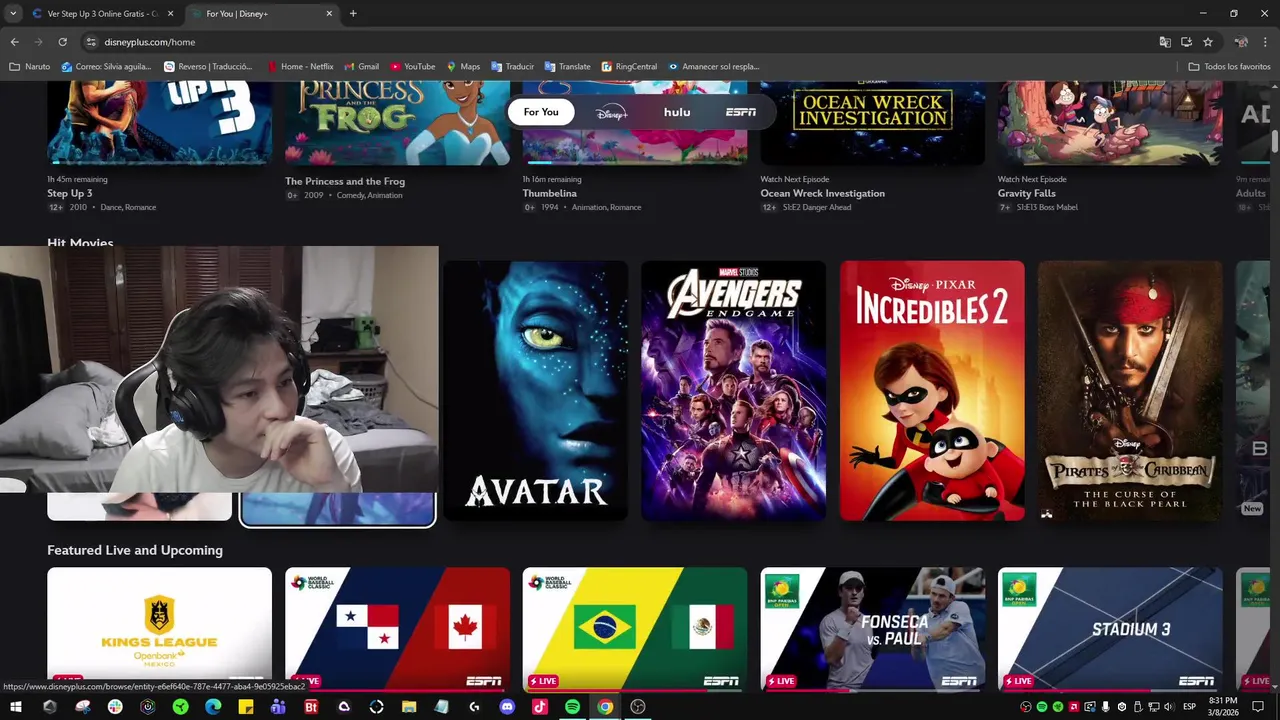Open the Windows Start menu
This screenshot has width=1280, height=720.
(x=16, y=707)
